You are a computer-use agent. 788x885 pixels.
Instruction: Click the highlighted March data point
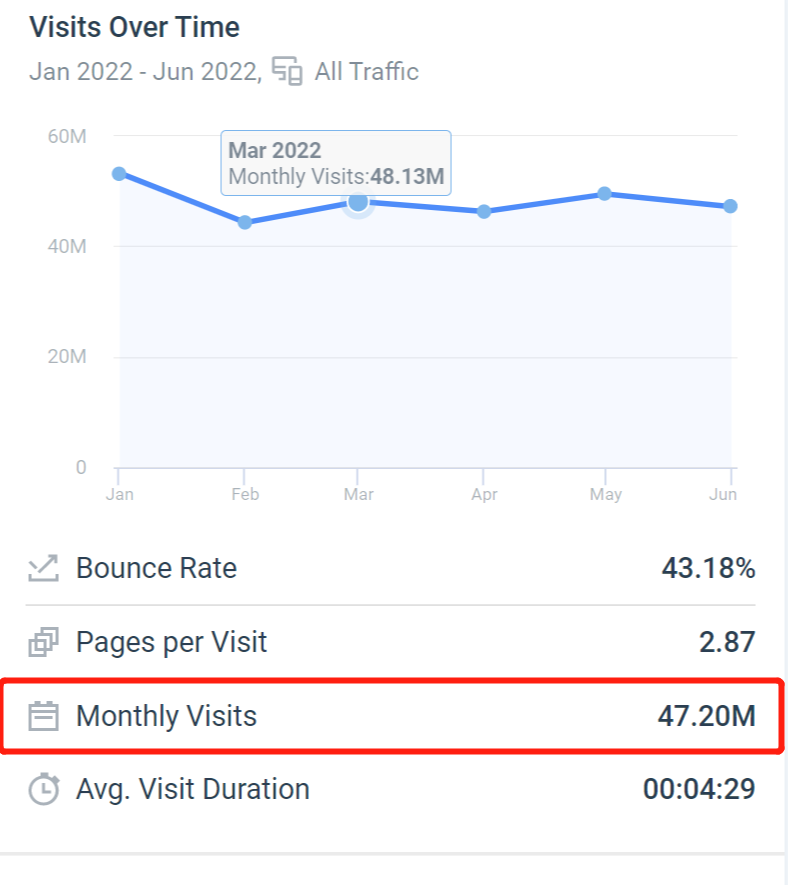358,202
